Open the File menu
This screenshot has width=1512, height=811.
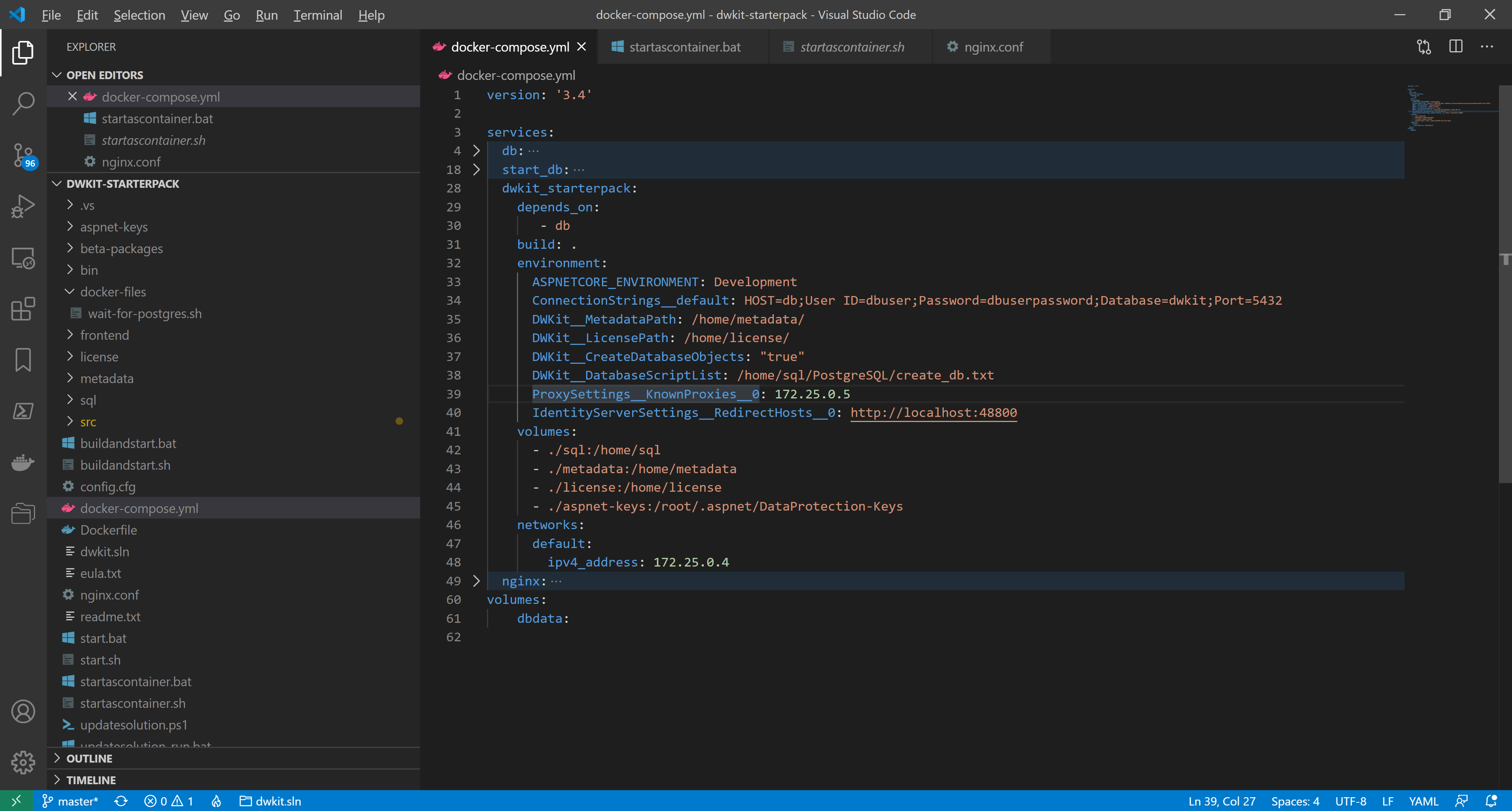[x=51, y=15]
